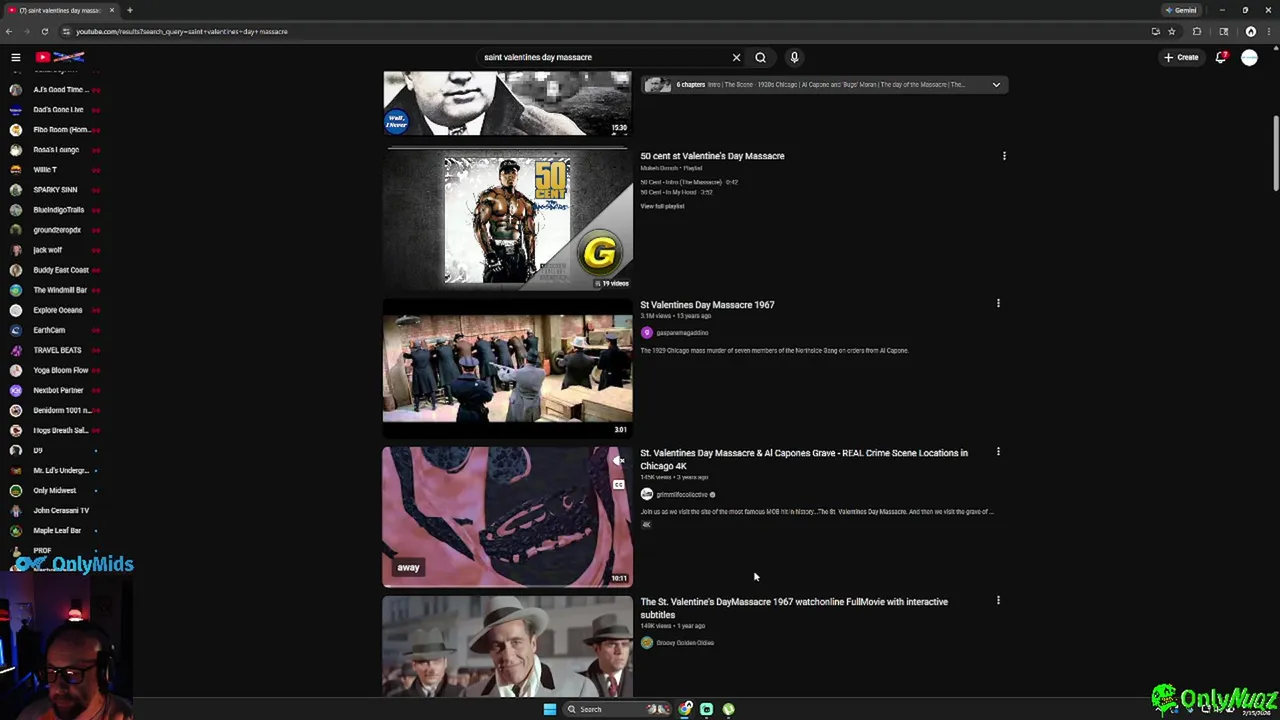Click the Chrome profile avatar
The width and height of the screenshot is (1280, 720).
coord(1251,31)
